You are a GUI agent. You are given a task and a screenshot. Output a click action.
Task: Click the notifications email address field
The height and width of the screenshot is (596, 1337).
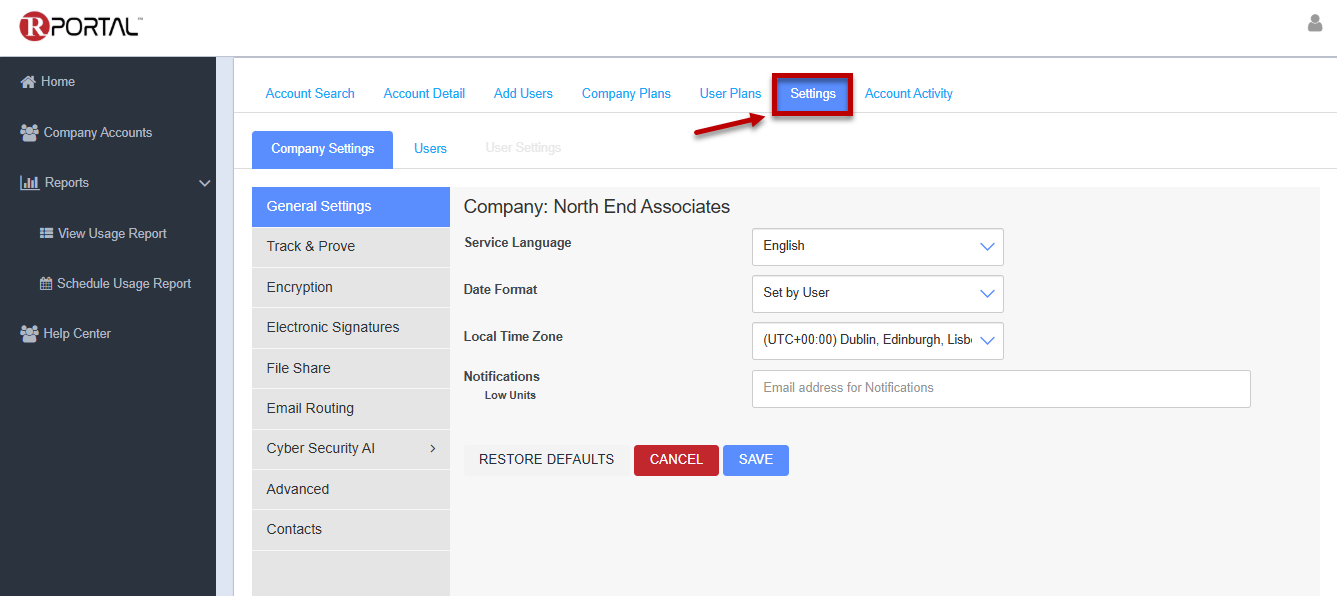coord(1000,388)
